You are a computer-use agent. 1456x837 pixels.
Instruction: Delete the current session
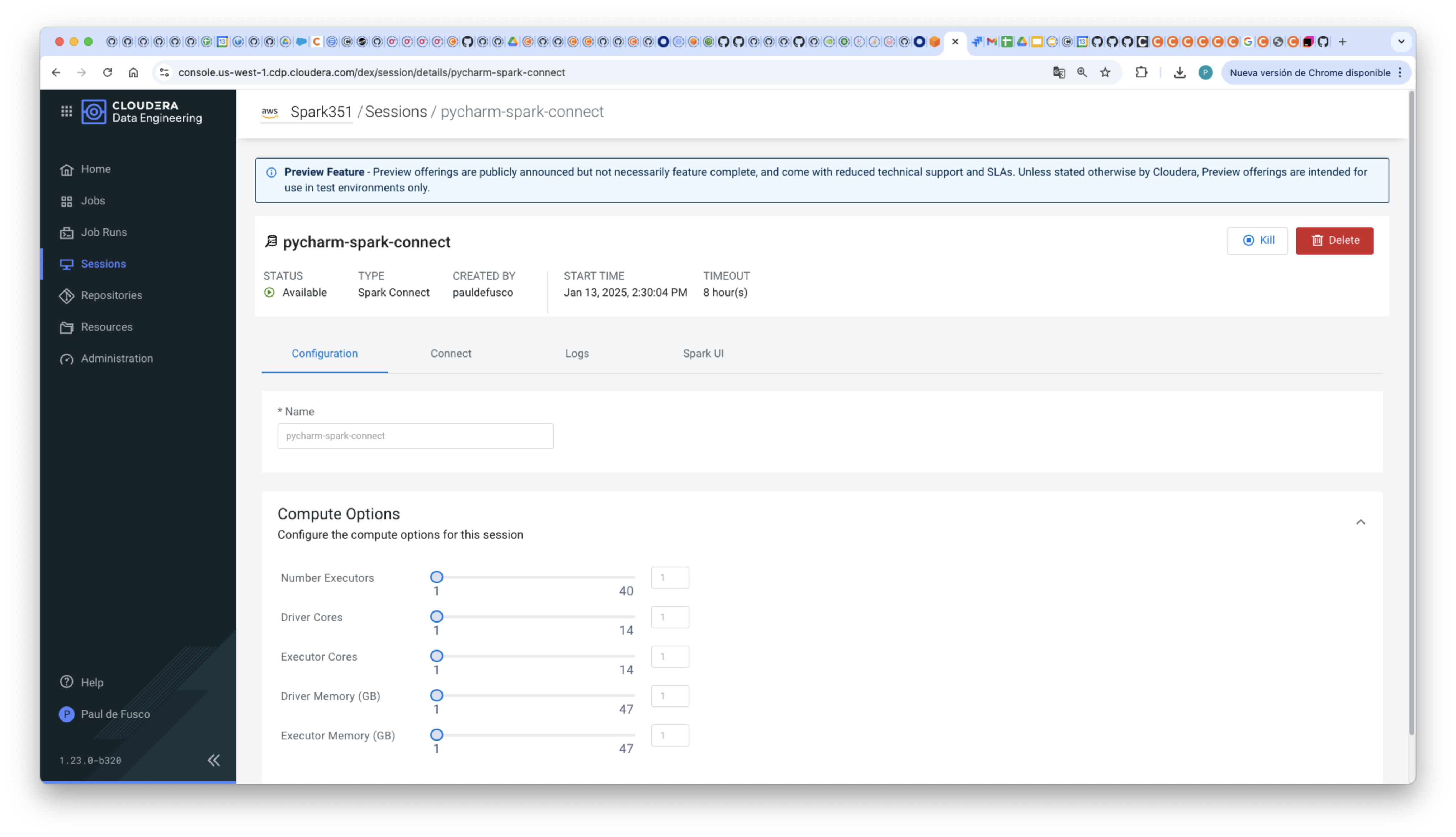[1334, 240]
